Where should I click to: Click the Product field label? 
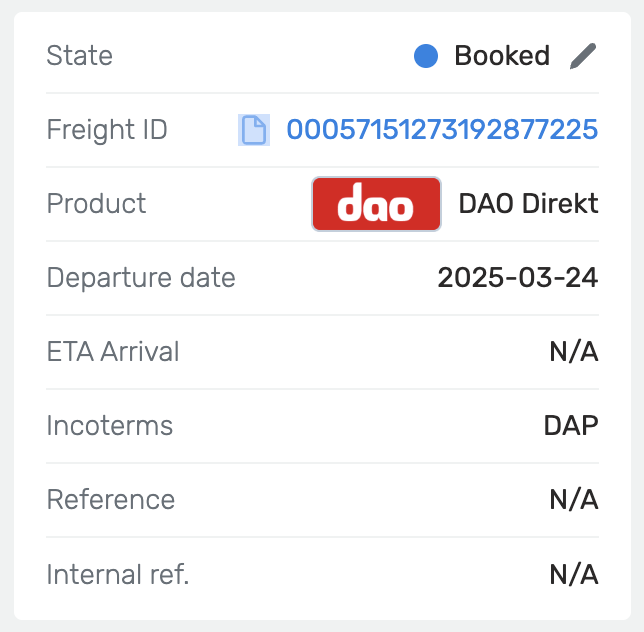click(97, 204)
